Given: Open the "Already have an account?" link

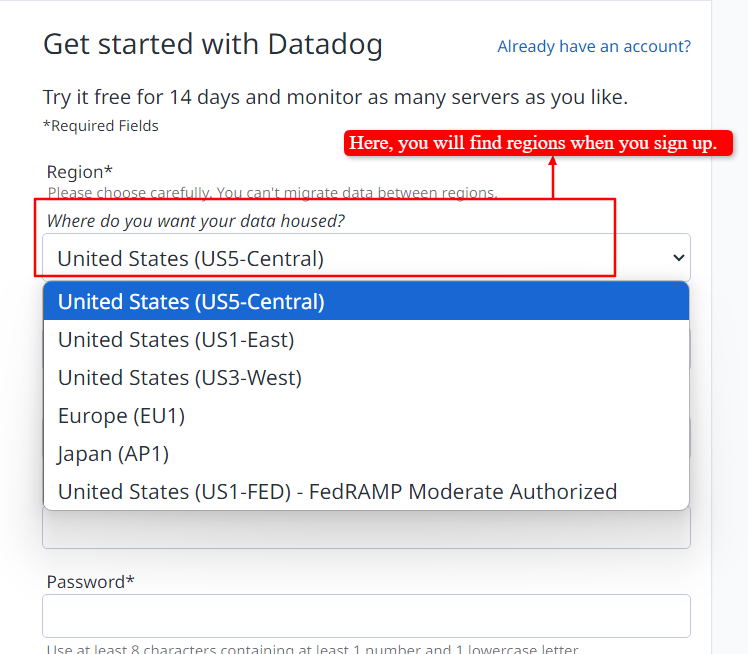Looking at the screenshot, I should [x=594, y=46].
